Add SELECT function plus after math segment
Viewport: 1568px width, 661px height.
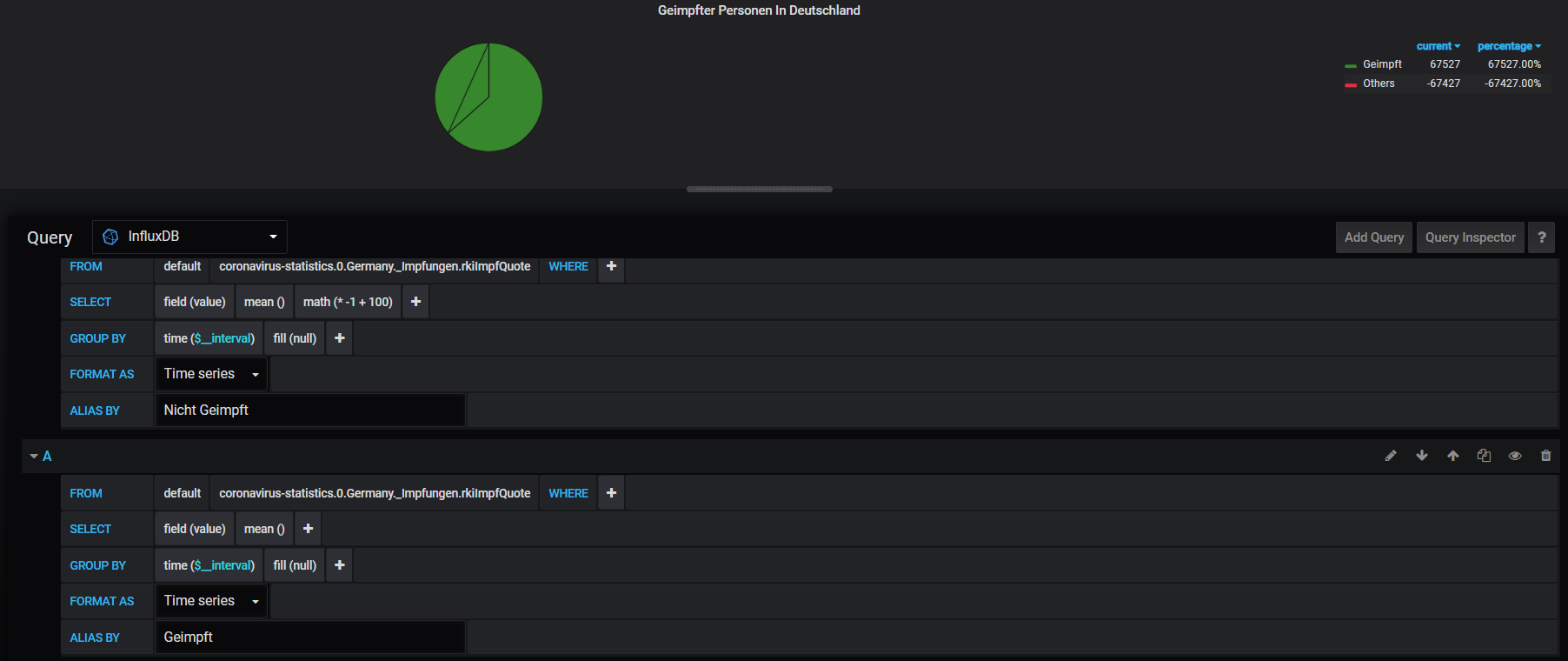(416, 302)
